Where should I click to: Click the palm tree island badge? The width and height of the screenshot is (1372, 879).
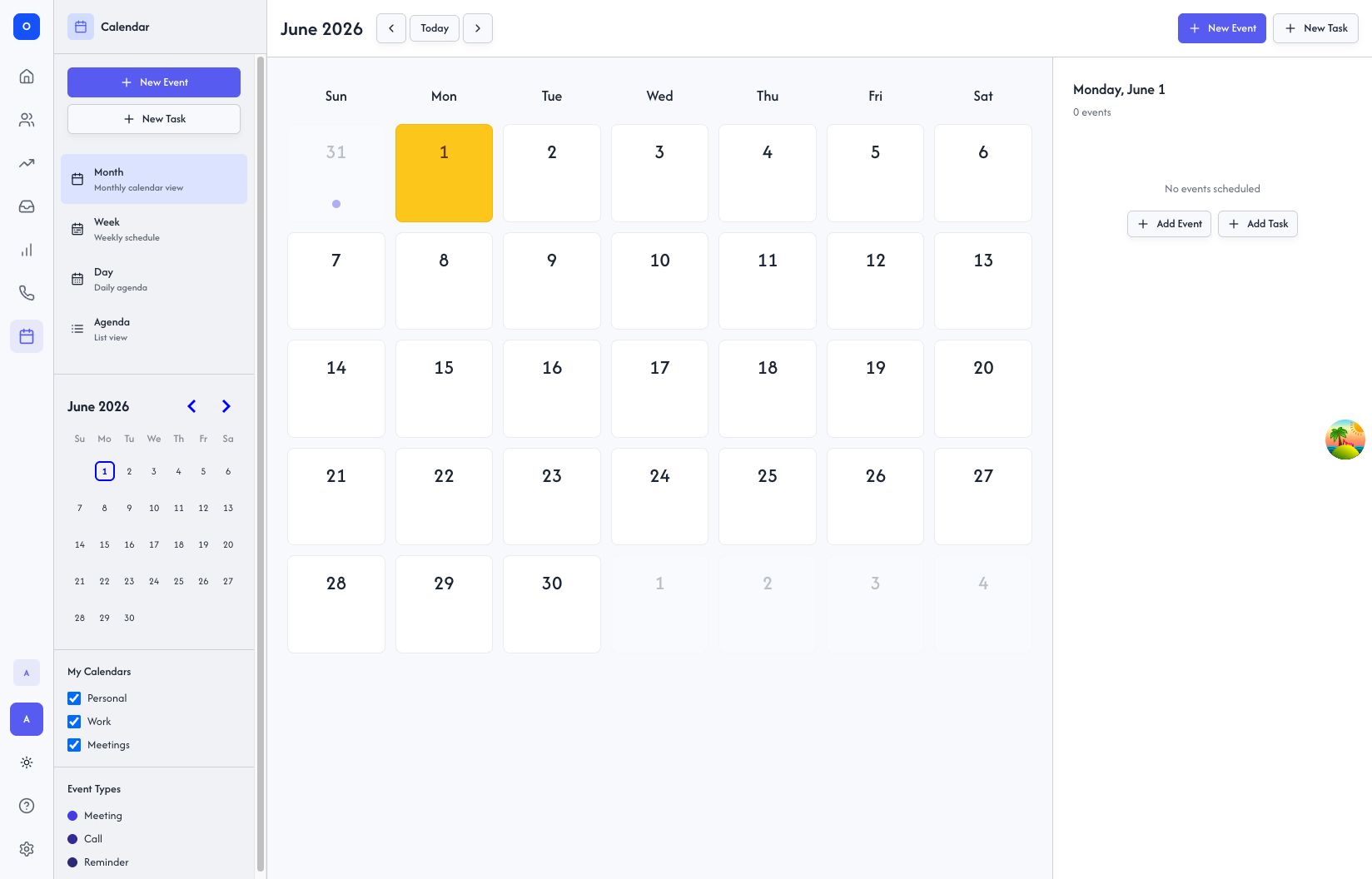tap(1345, 439)
